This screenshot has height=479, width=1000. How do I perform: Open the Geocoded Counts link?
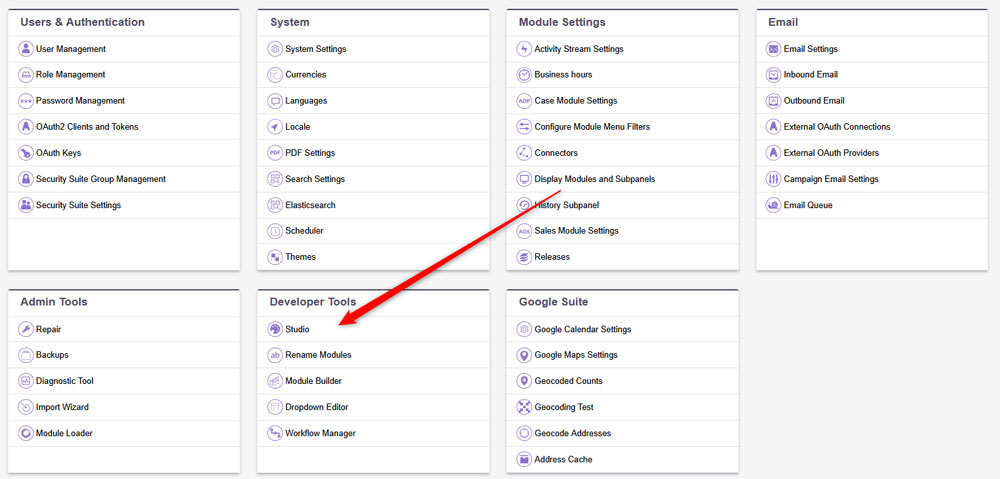tap(569, 381)
